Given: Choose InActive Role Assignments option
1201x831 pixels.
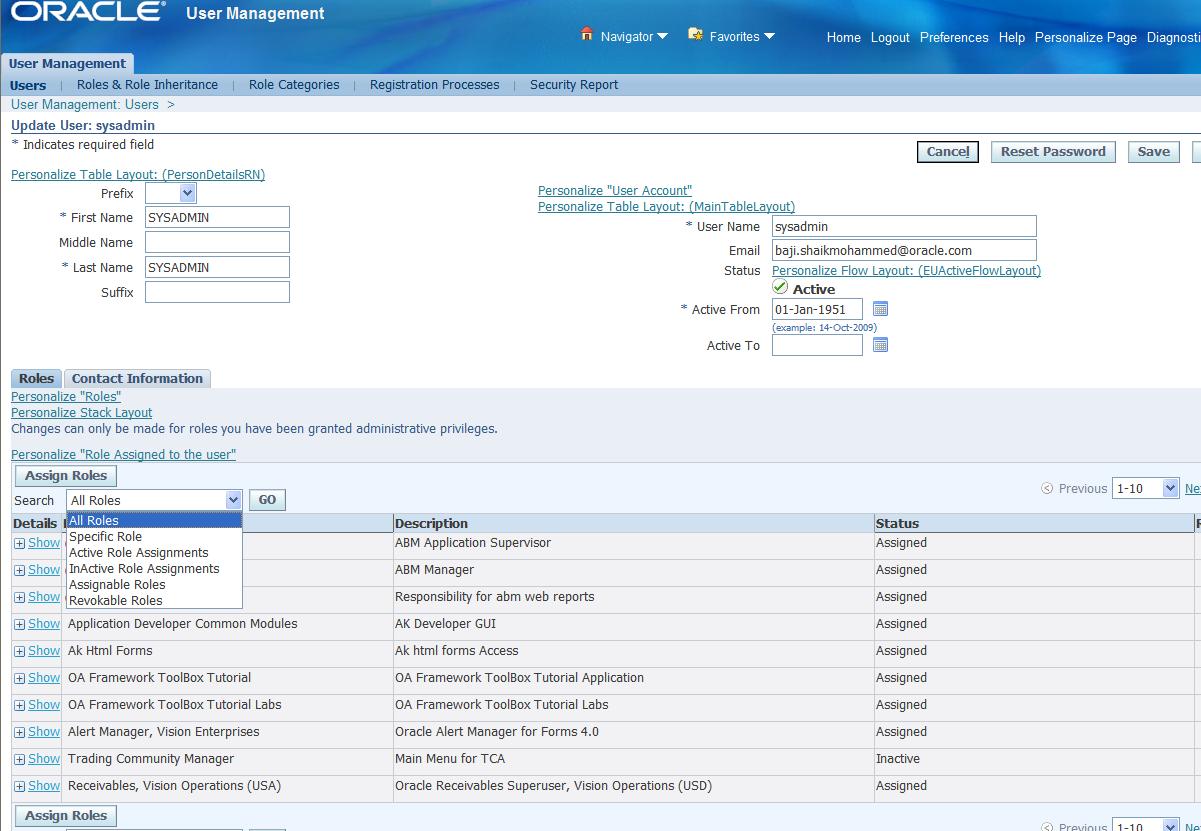Looking at the screenshot, I should point(154,568).
